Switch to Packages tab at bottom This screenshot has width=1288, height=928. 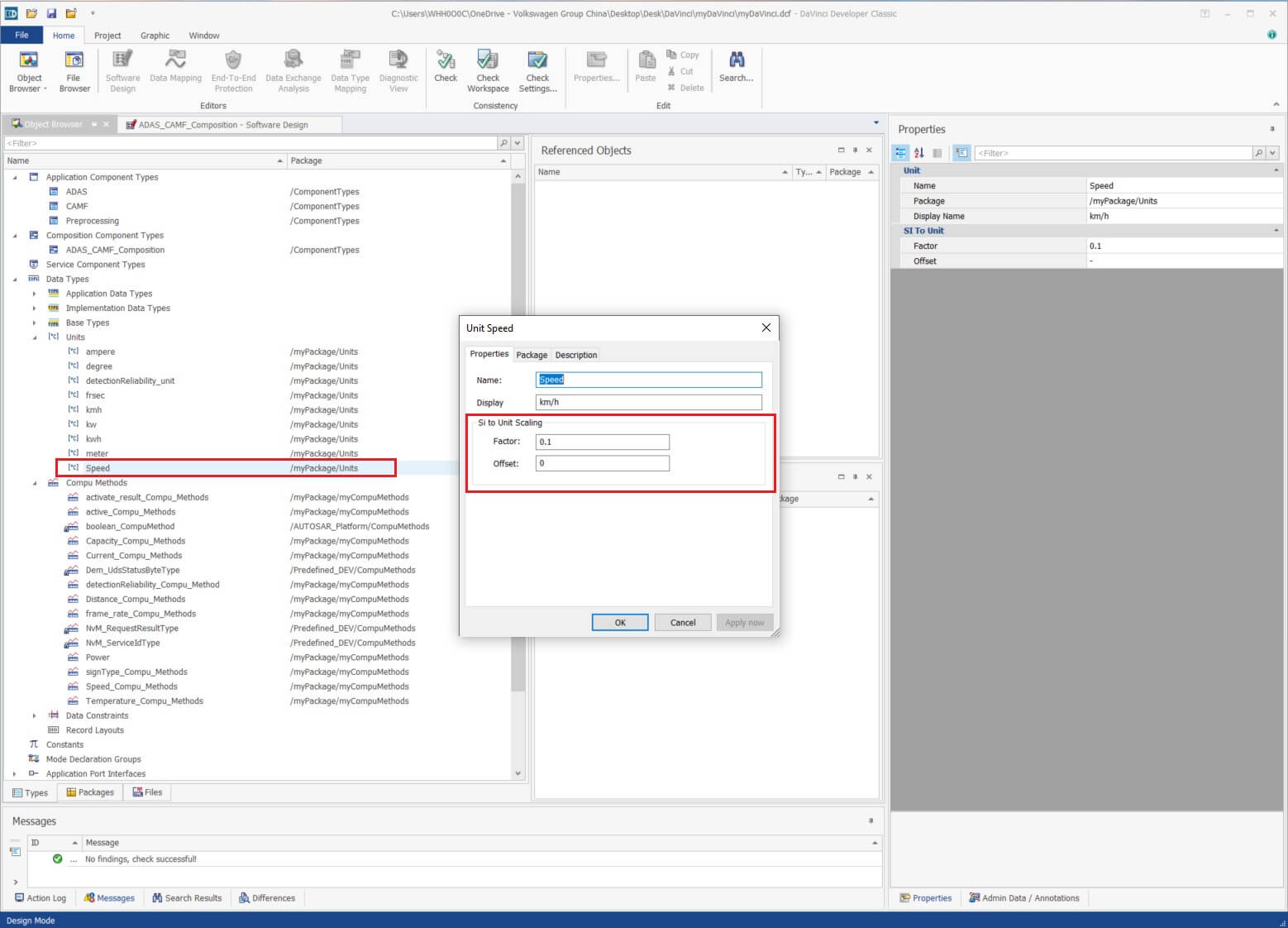(x=90, y=792)
